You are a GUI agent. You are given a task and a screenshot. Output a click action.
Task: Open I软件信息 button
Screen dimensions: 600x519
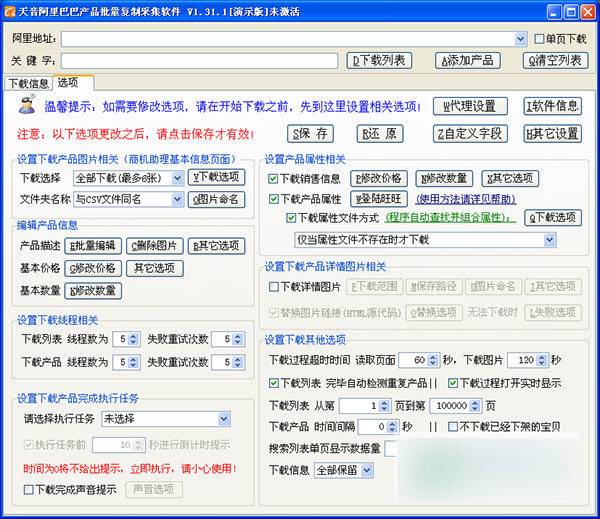552,106
